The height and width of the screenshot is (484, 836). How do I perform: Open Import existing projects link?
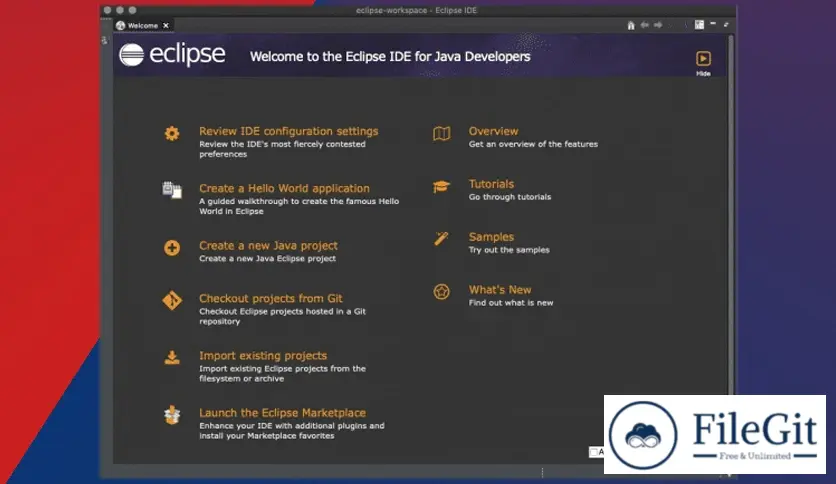coord(263,356)
